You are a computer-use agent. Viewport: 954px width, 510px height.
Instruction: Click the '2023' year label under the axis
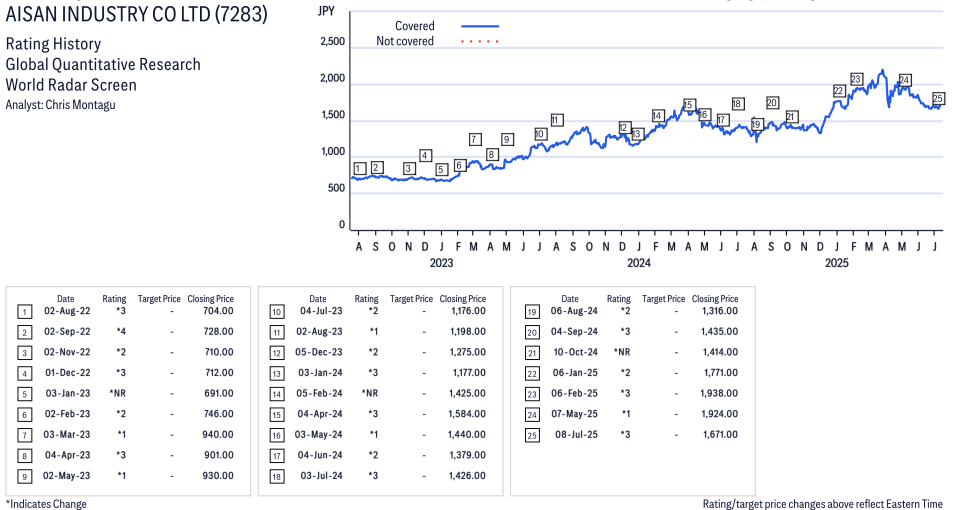click(441, 263)
